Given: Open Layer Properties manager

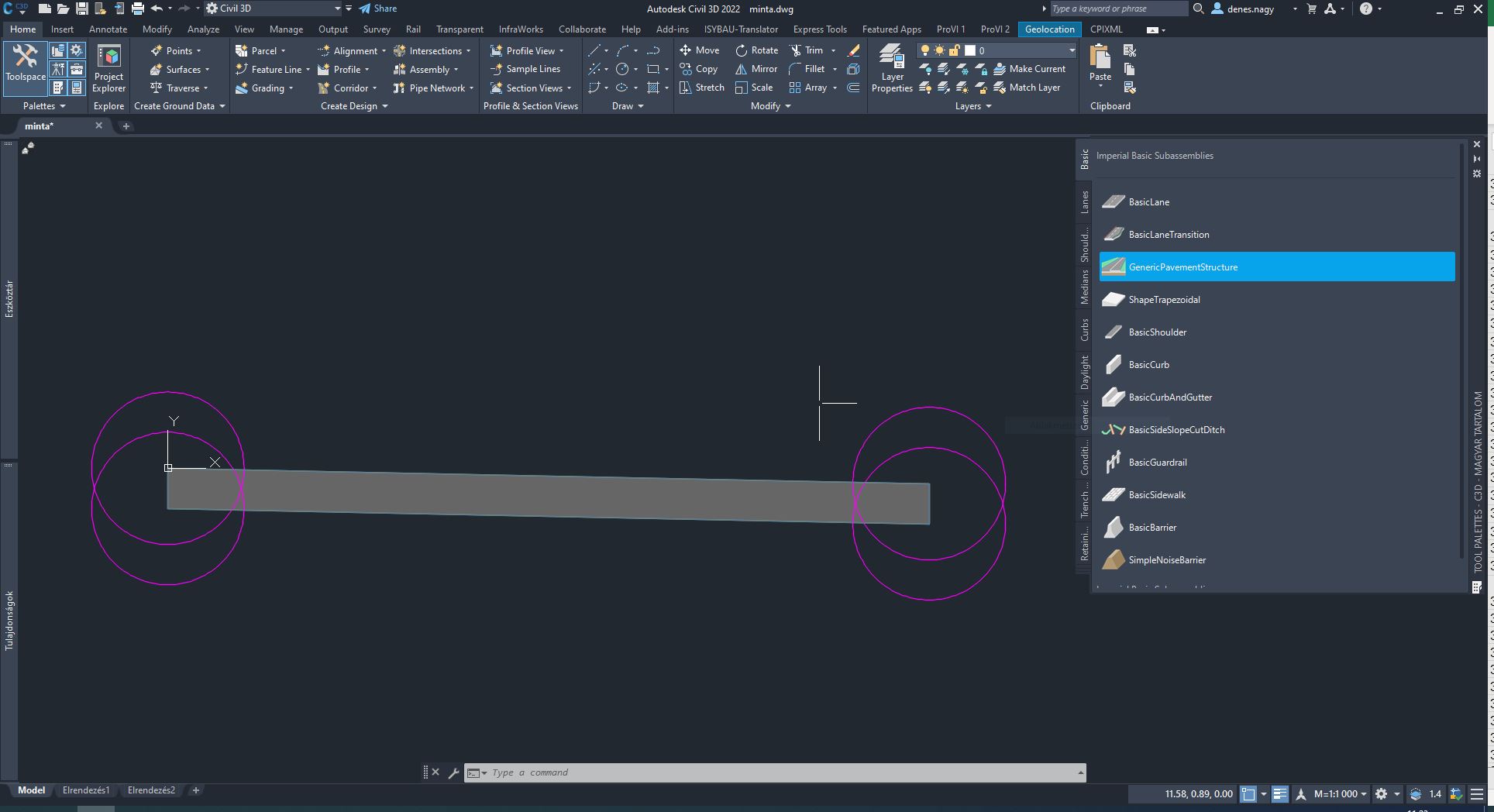Looking at the screenshot, I should 892,69.
